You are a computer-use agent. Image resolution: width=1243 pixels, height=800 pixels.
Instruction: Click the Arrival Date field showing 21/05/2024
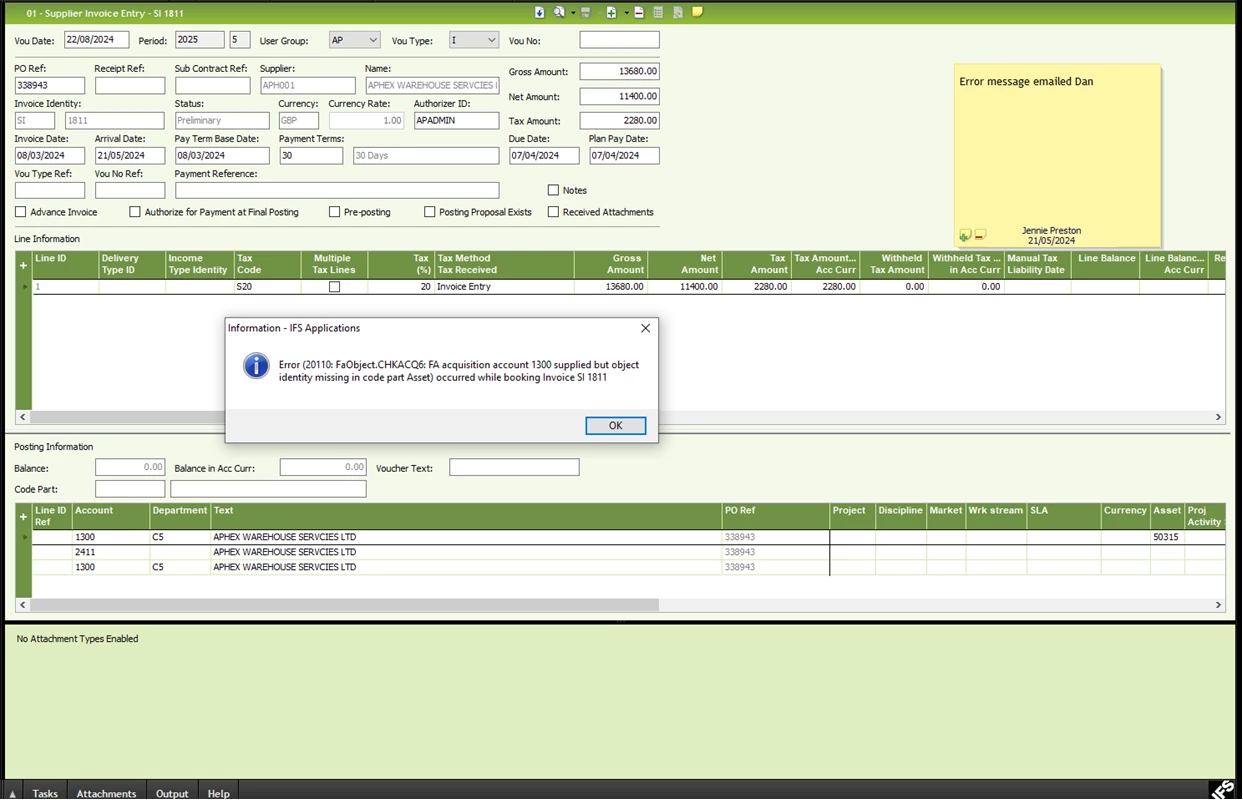pos(130,156)
